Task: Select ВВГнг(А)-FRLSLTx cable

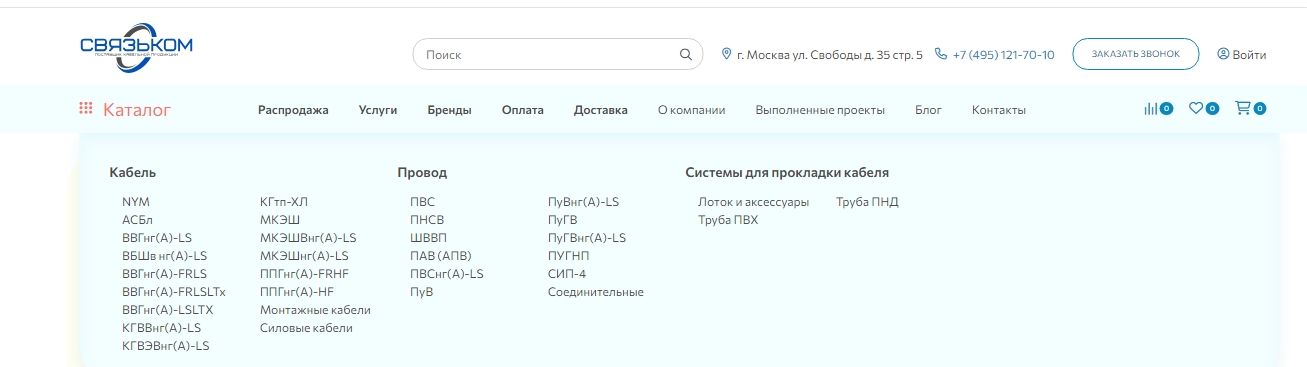Action: point(174,291)
